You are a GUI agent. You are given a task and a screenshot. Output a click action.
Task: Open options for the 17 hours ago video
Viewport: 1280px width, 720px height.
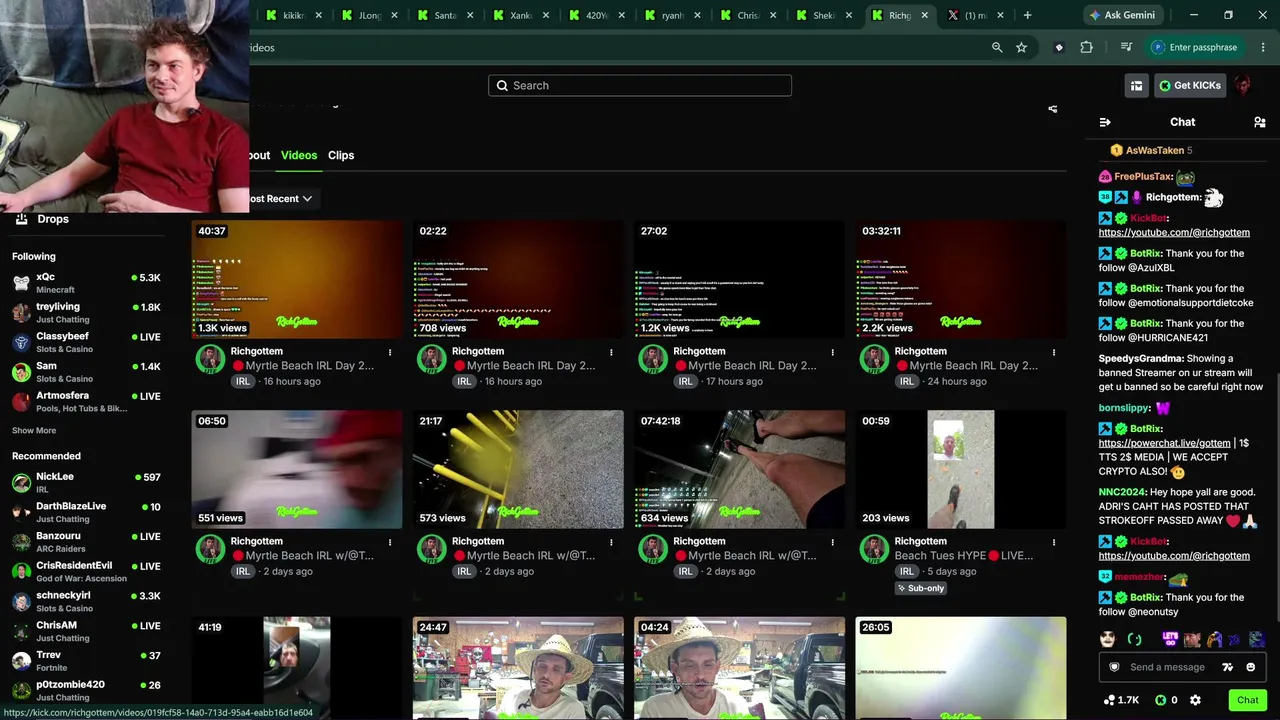[x=832, y=352]
